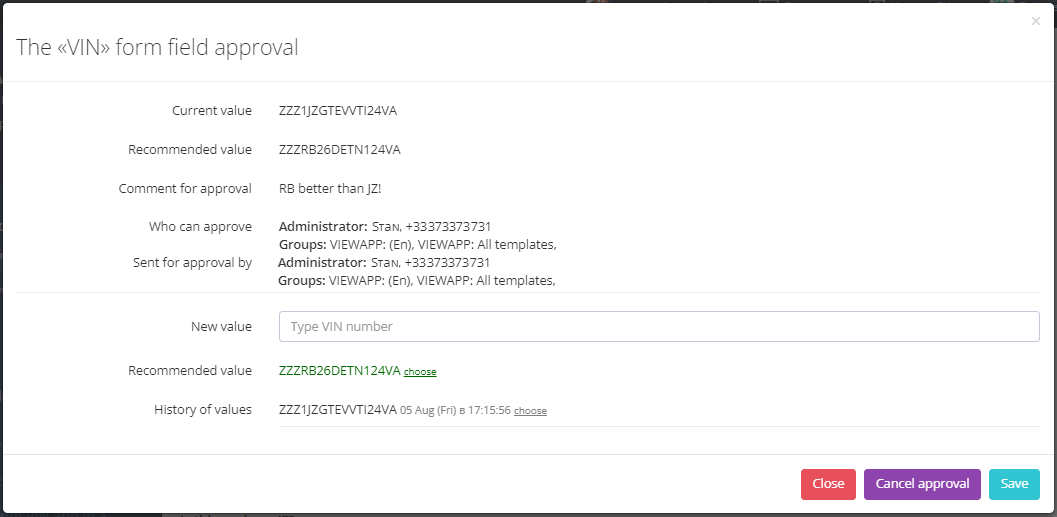Click the red Close button
The height and width of the screenshot is (517, 1057).
click(x=828, y=484)
